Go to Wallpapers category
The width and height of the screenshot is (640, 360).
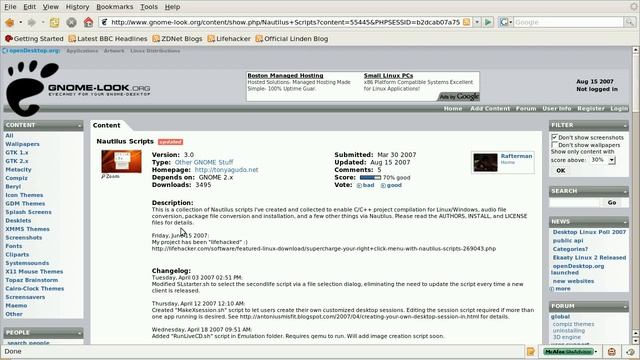click(22, 144)
